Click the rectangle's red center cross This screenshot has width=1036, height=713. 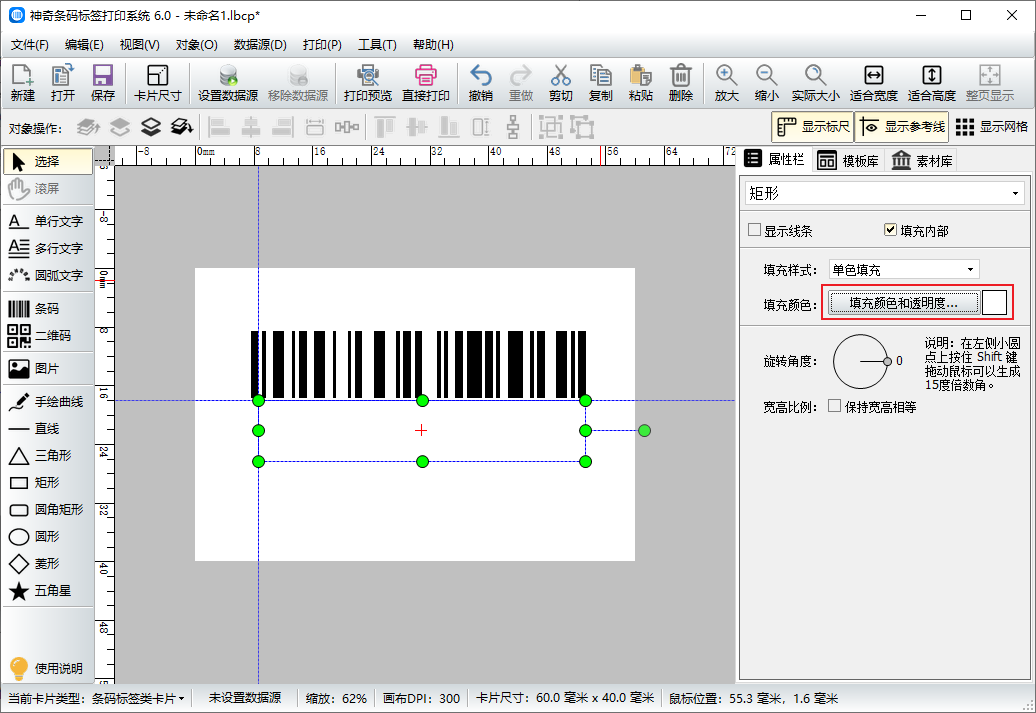click(x=421, y=431)
